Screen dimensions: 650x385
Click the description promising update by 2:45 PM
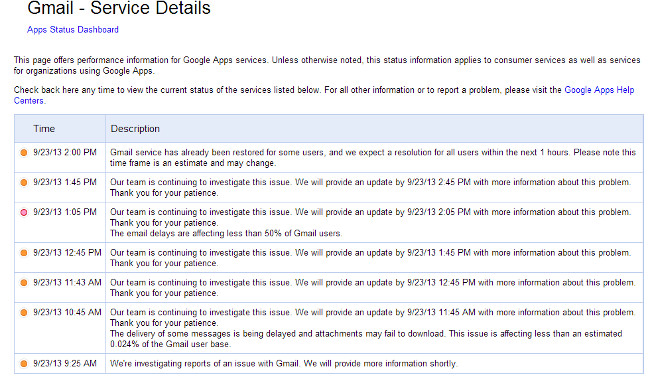pos(370,188)
